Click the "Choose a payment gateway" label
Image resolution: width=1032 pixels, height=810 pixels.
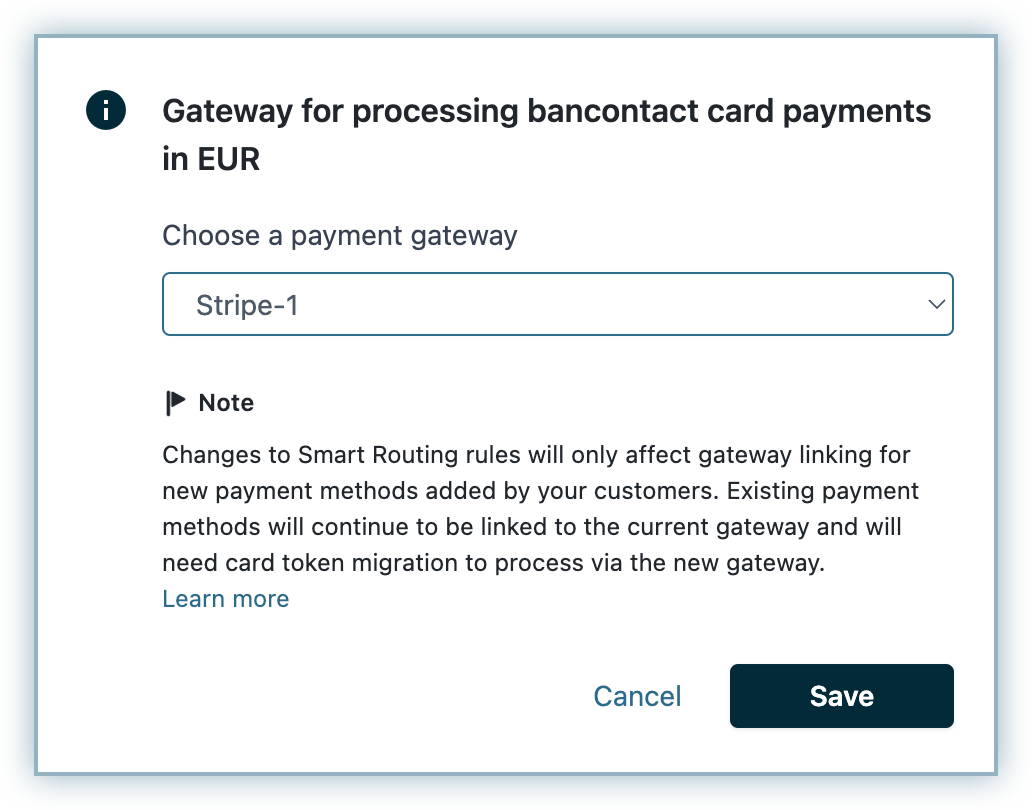(x=340, y=236)
